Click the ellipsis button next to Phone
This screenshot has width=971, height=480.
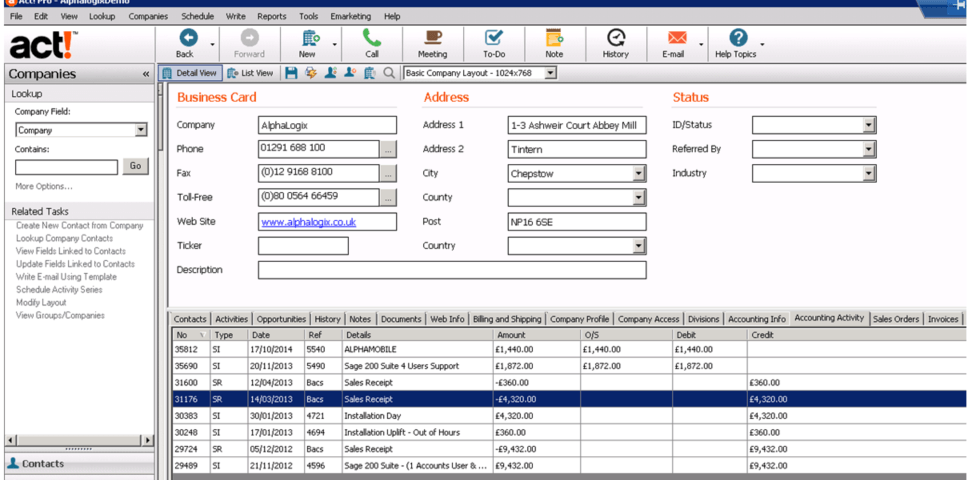(x=388, y=149)
